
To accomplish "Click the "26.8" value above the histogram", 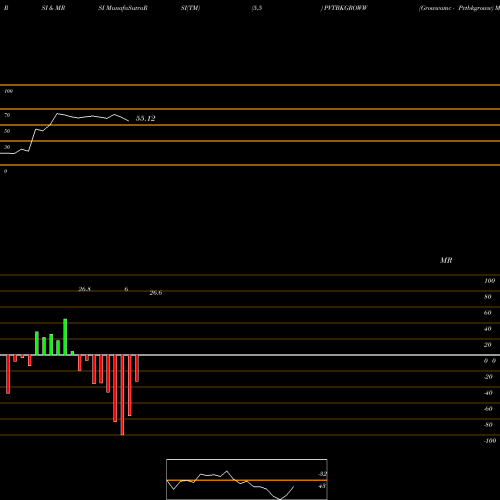I will [85, 289].
